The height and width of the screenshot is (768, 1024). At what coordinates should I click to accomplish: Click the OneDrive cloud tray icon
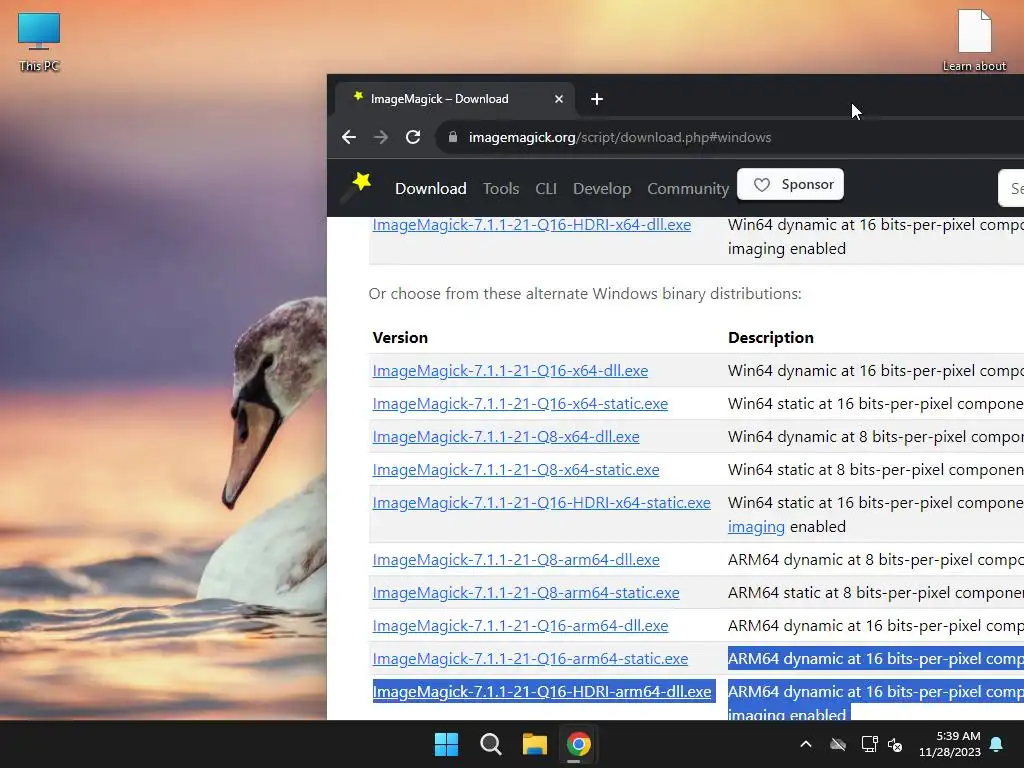pos(838,744)
